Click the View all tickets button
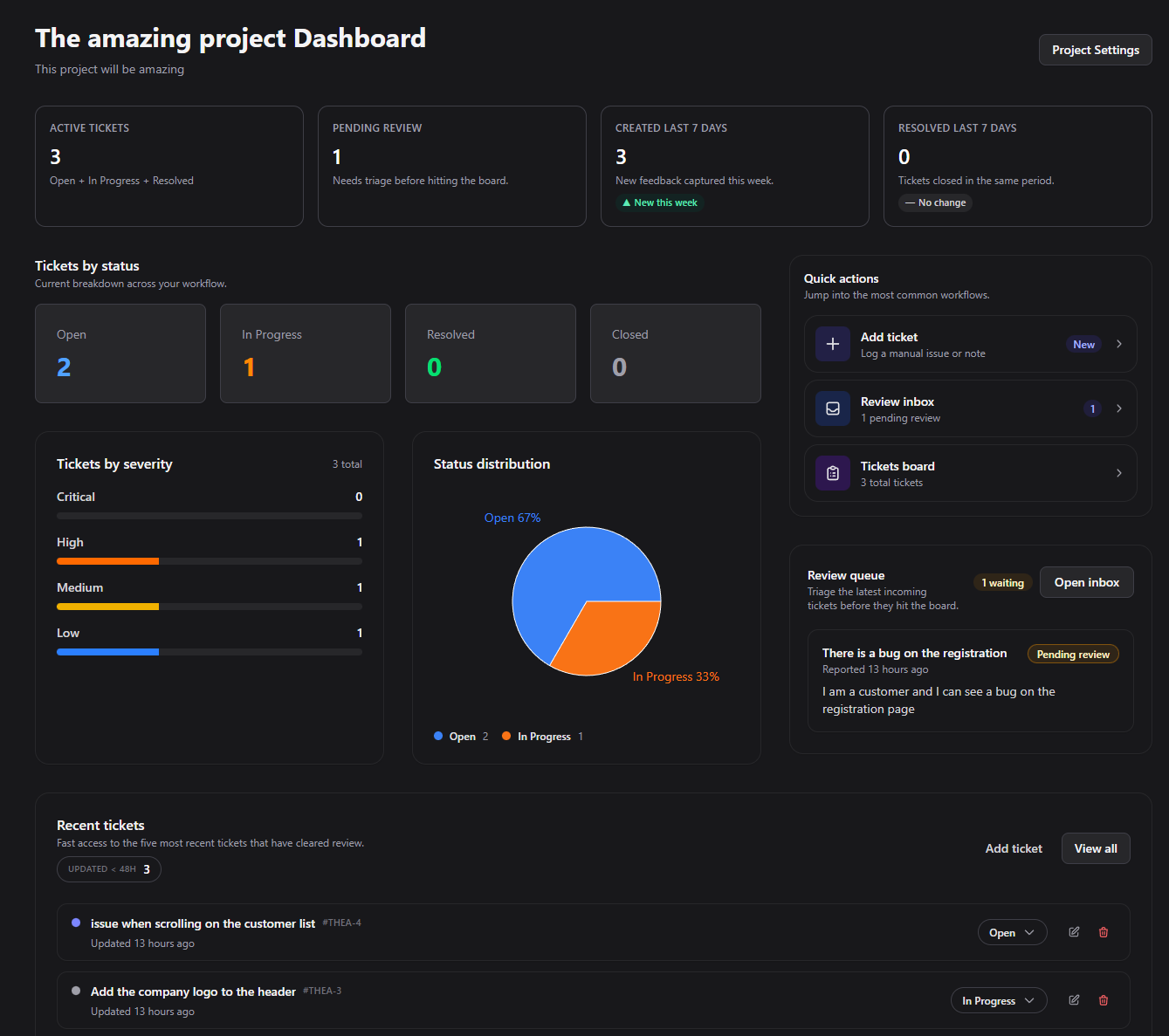Image resolution: width=1169 pixels, height=1036 pixels. click(1095, 848)
